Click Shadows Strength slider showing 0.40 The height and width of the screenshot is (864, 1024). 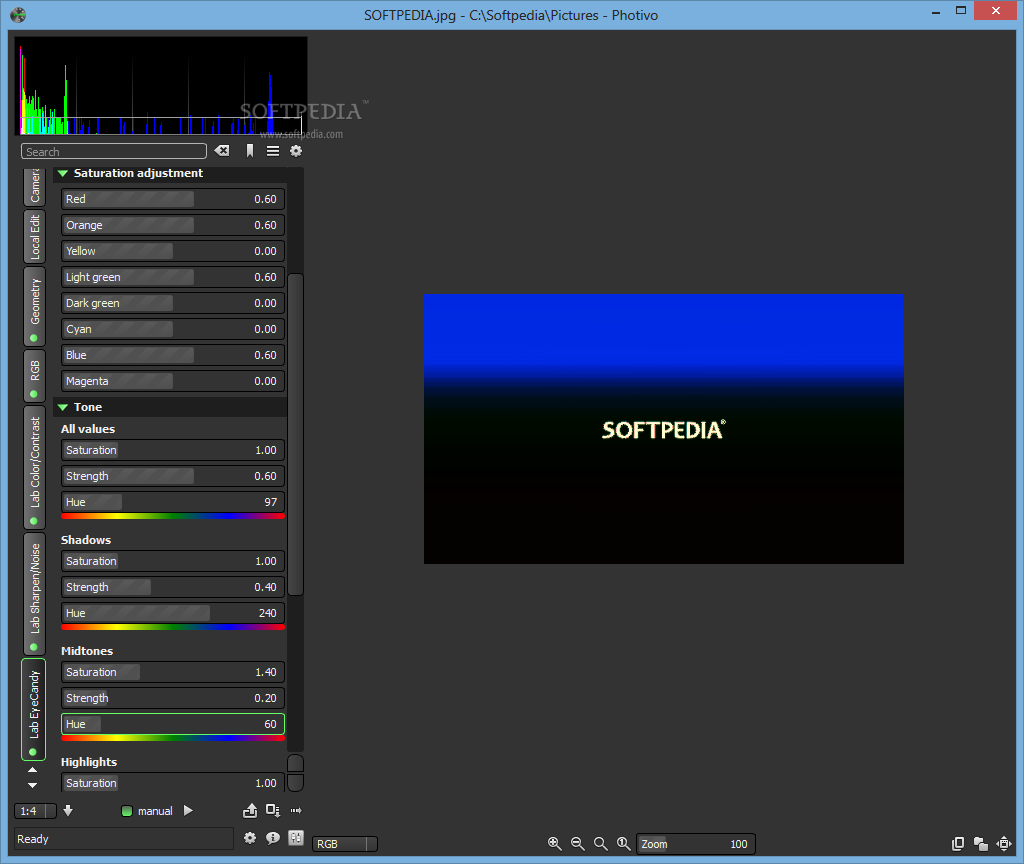(173, 587)
